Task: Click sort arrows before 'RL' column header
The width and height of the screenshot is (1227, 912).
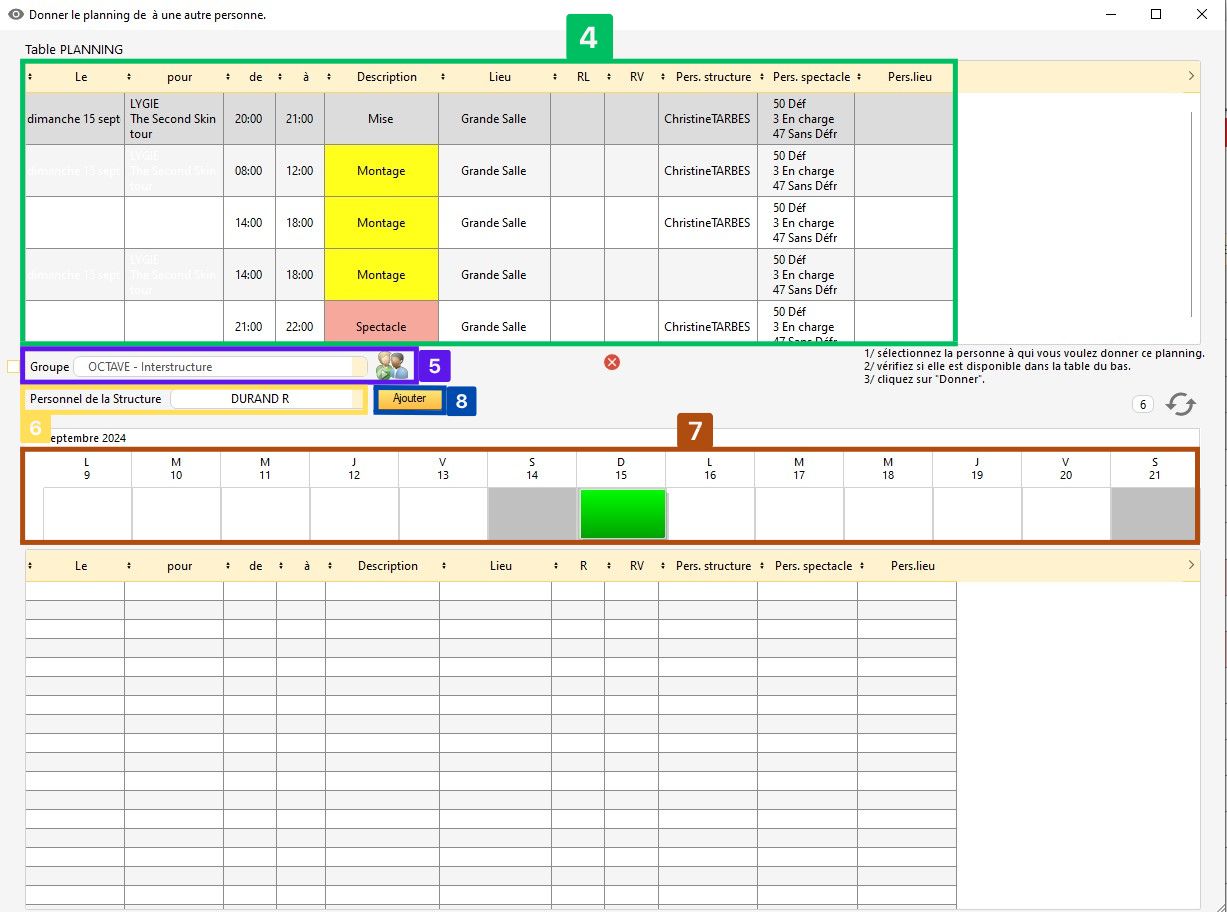Action: coord(556,77)
